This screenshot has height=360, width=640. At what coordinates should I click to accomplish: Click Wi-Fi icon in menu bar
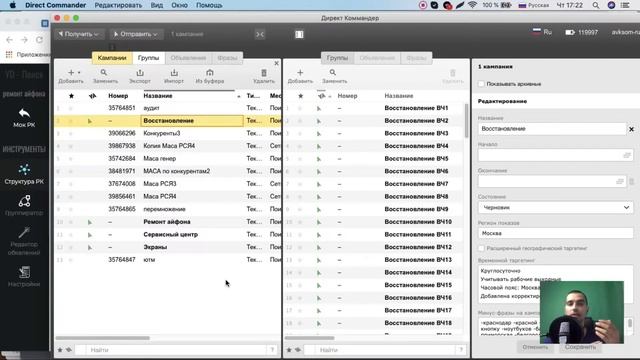[473, 5]
